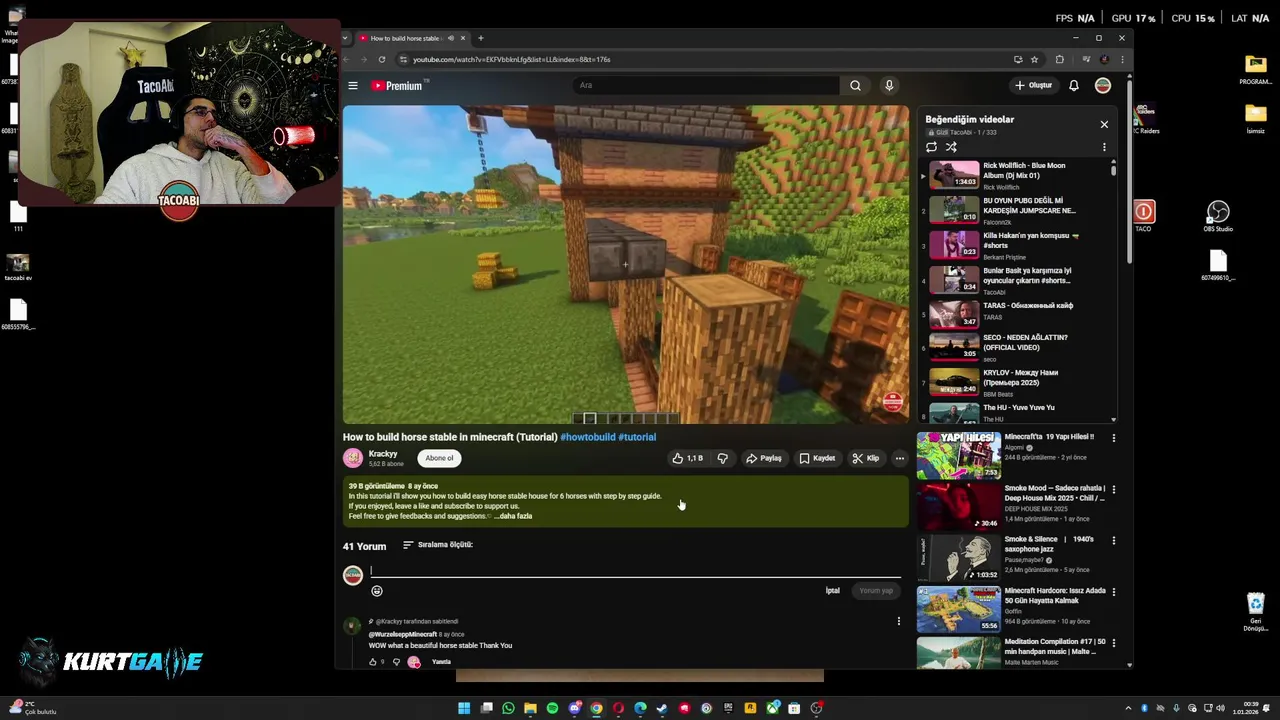Open Steam from taskbar
Screen dimensions: 1280x720
(x=662, y=708)
